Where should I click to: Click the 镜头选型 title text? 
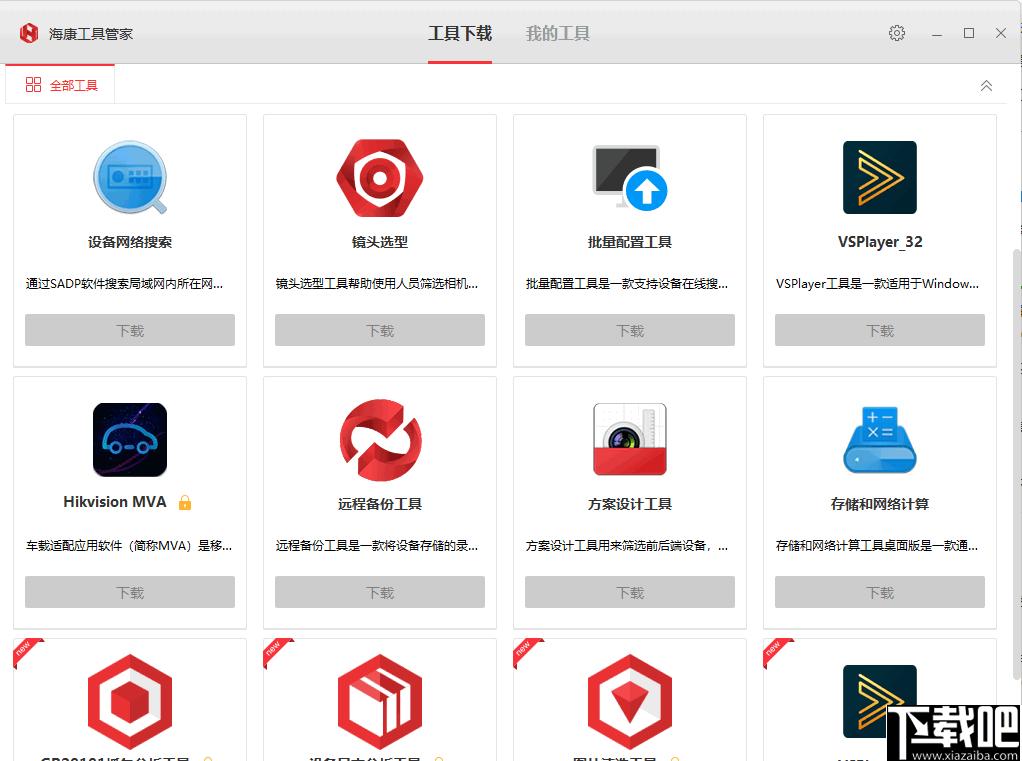(380, 242)
